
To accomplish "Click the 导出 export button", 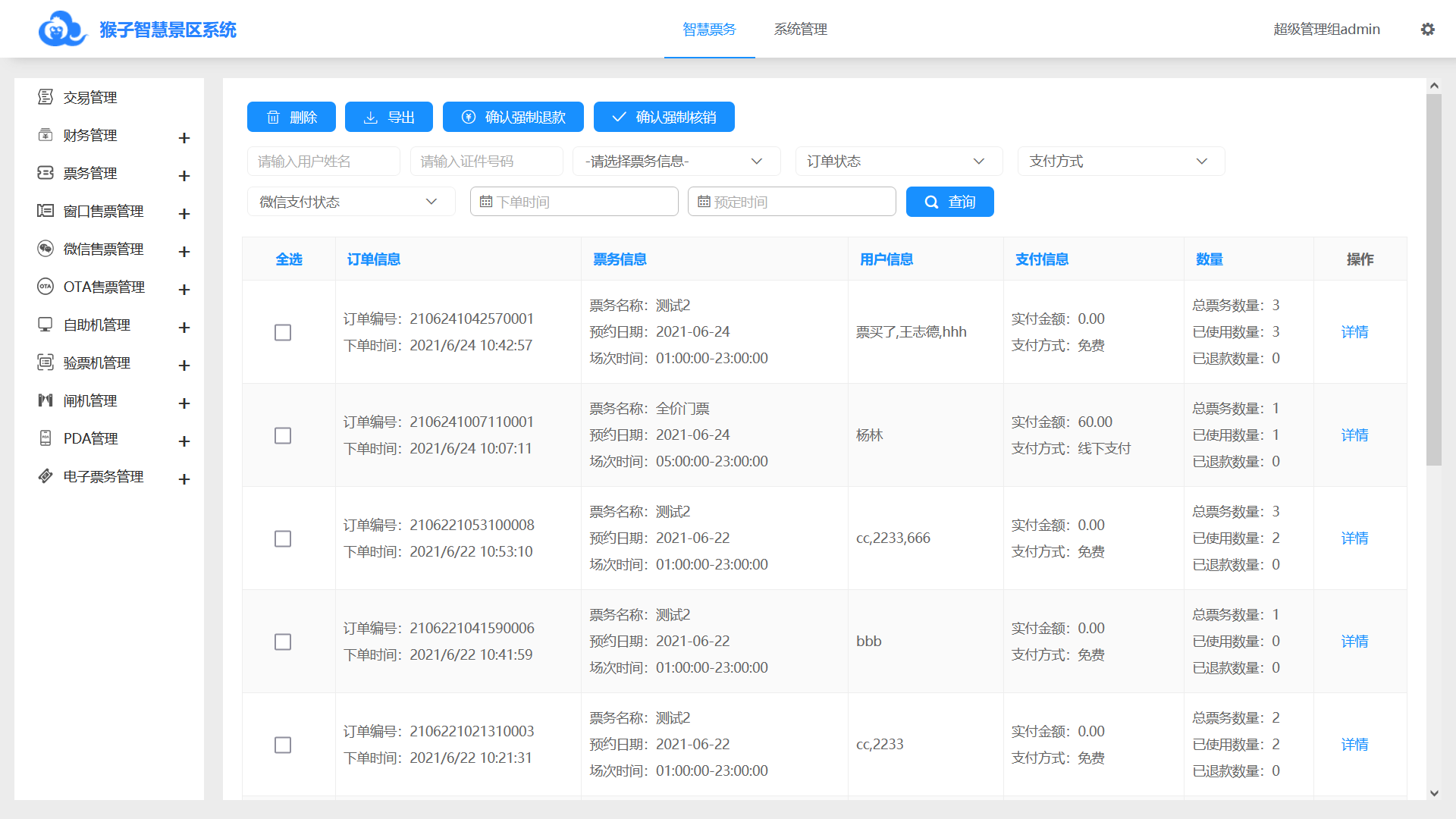I will (x=388, y=117).
